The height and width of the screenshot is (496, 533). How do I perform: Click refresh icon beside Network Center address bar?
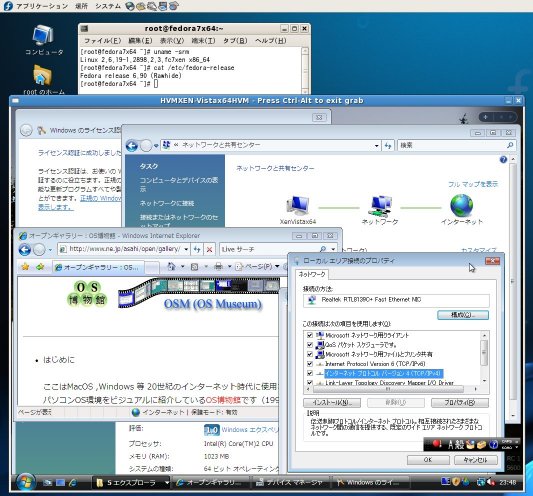click(x=388, y=146)
